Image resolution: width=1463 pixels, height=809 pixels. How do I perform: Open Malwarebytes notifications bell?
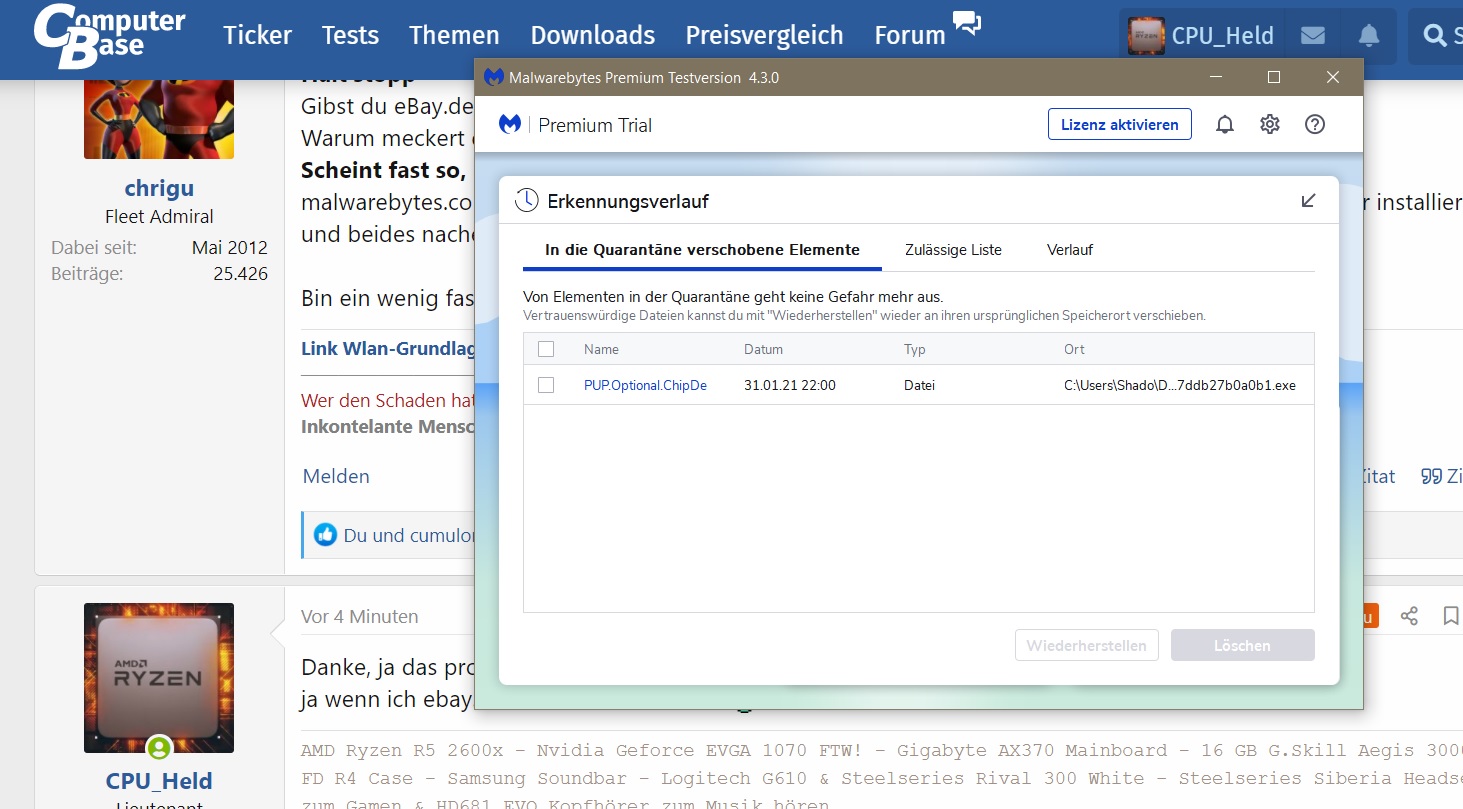click(x=1224, y=124)
